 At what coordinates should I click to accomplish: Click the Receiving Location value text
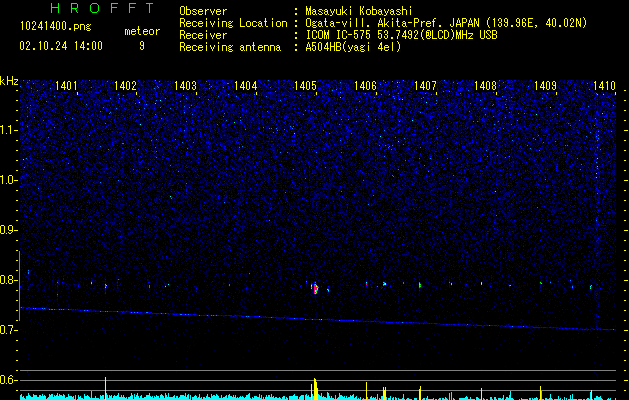click(x=445, y=22)
